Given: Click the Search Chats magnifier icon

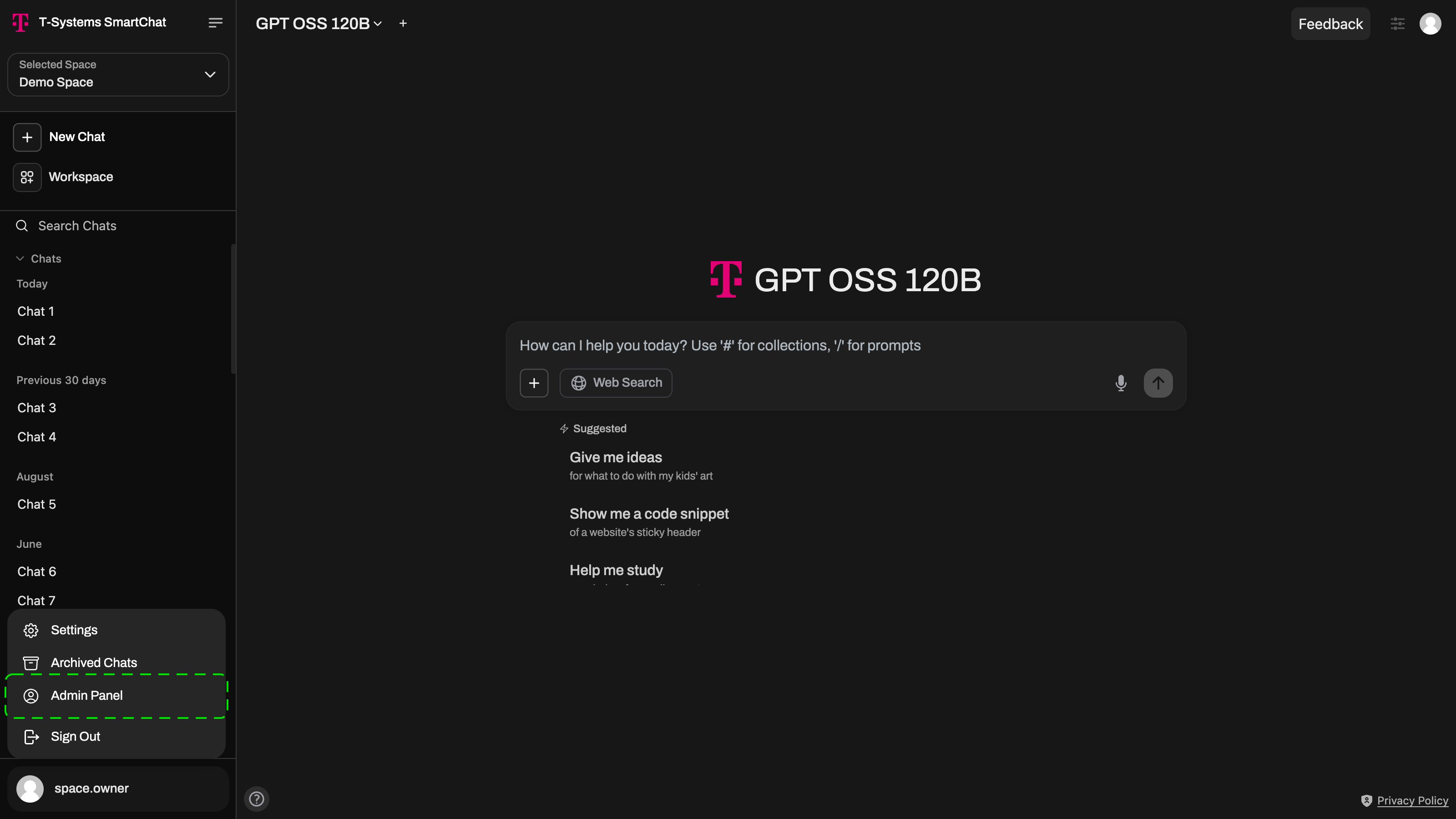Looking at the screenshot, I should (x=22, y=226).
